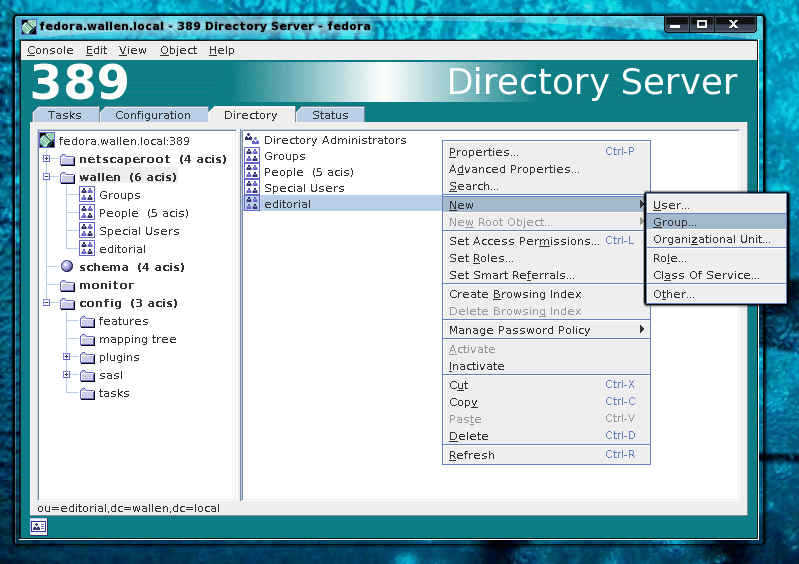This screenshot has width=799, height=564.
Task: Select 'Directory Administrators' row text
Action: tap(335, 140)
